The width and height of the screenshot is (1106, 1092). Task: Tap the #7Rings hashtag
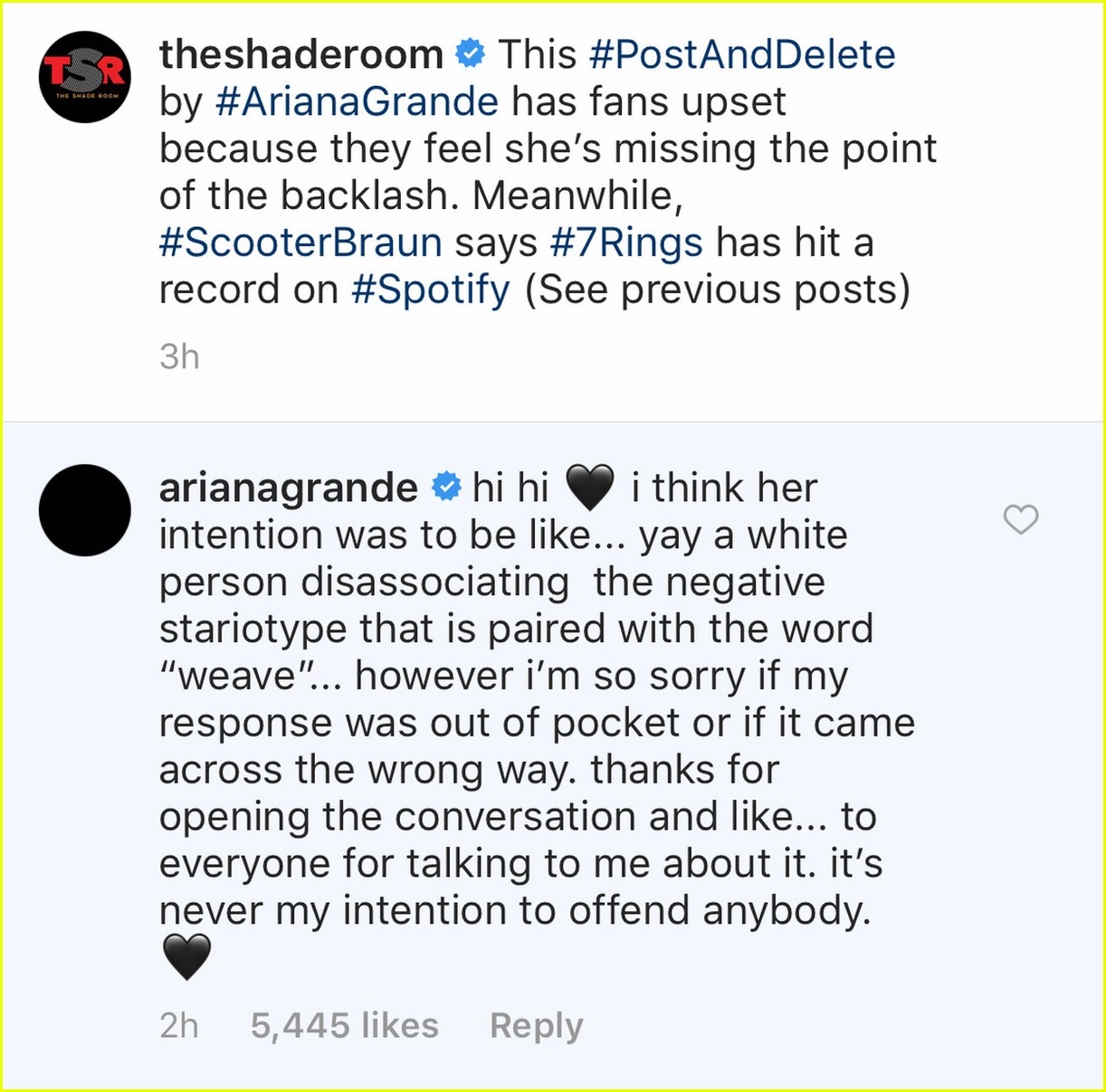point(626,242)
